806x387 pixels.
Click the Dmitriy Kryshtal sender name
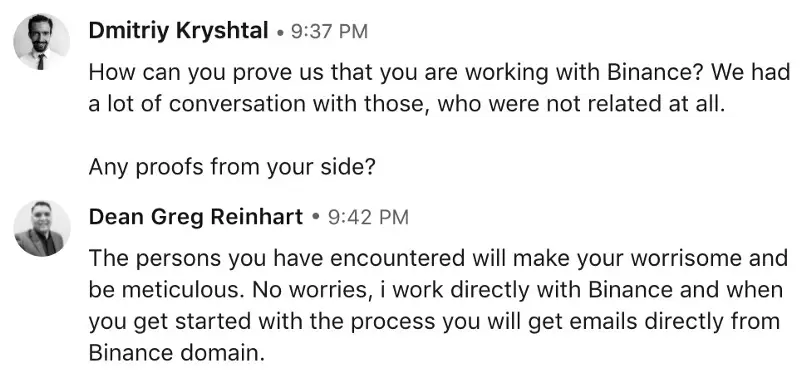178,32
